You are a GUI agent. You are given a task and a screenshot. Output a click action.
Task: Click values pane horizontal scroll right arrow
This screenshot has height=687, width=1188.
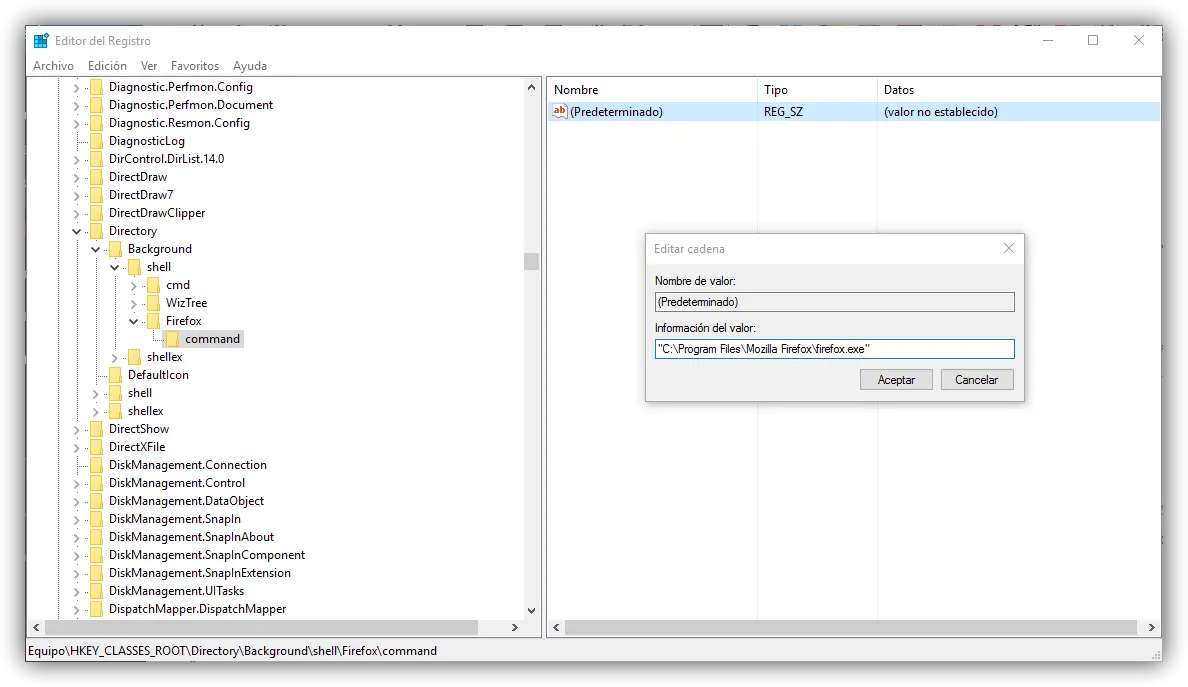[1152, 627]
